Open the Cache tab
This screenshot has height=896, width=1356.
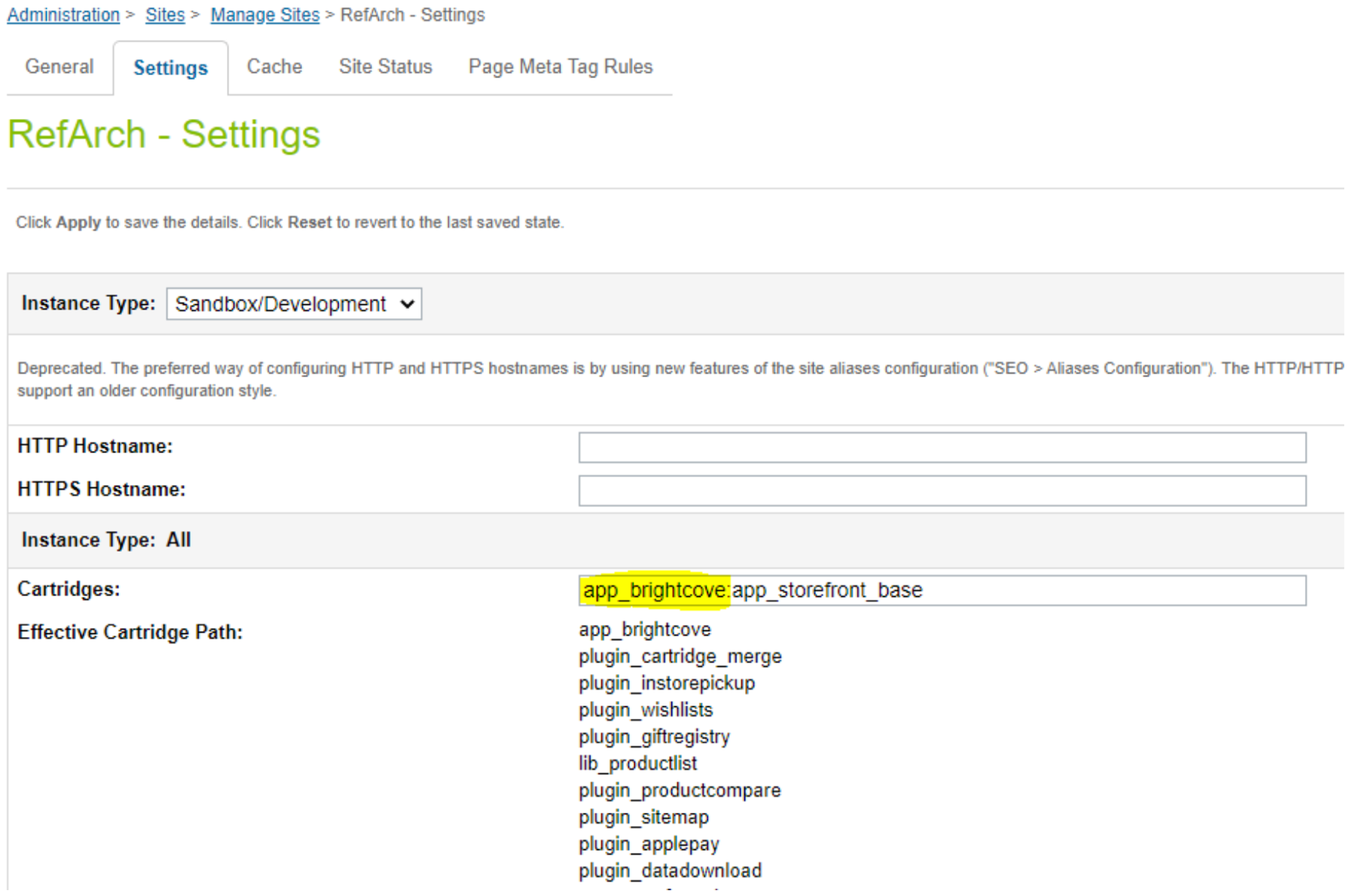pyautogui.click(x=274, y=67)
